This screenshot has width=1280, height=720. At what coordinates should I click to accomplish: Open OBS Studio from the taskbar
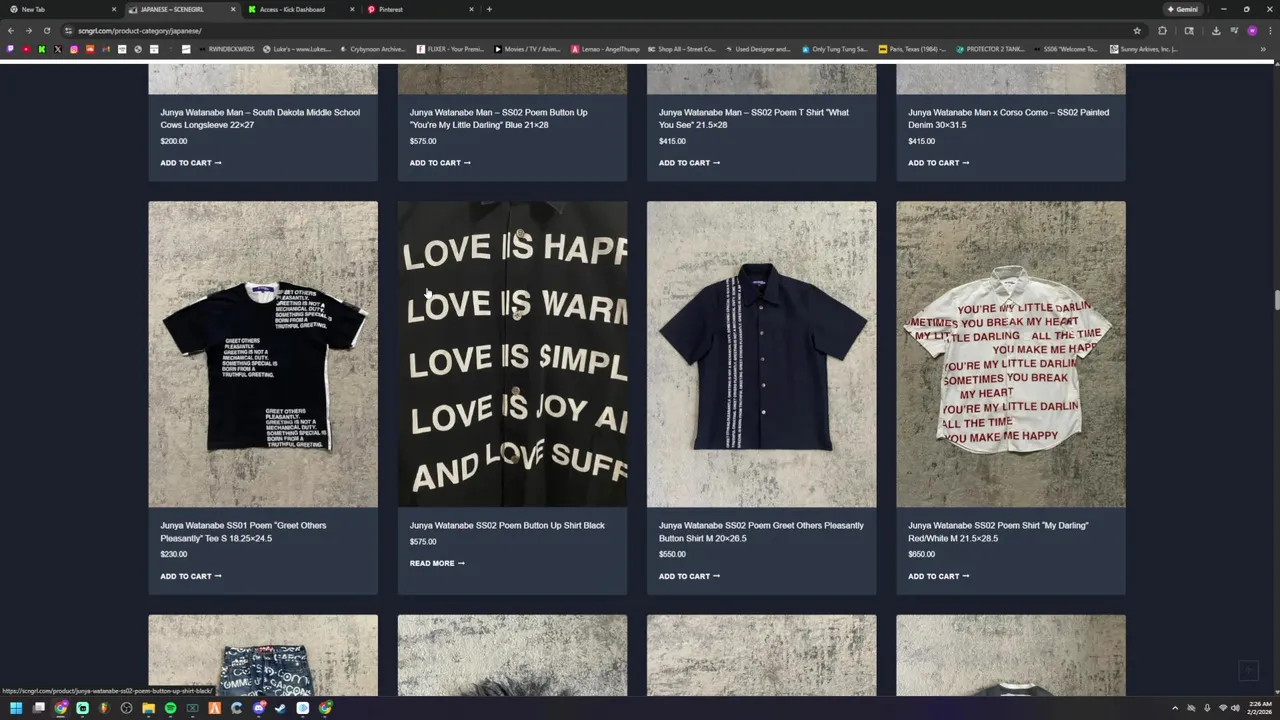pyautogui.click(x=126, y=708)
